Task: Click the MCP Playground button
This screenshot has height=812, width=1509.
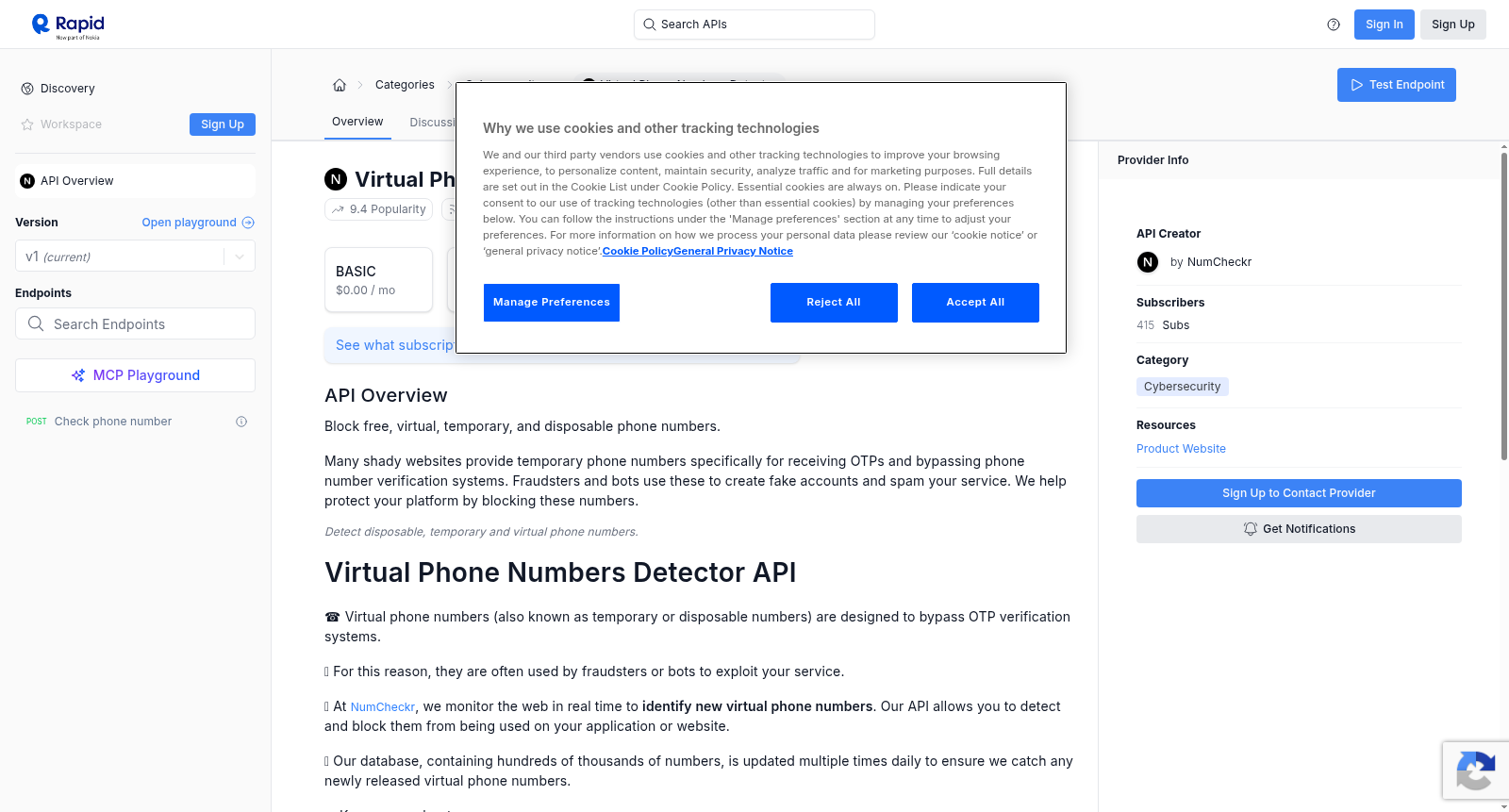Action: point(135,375)
